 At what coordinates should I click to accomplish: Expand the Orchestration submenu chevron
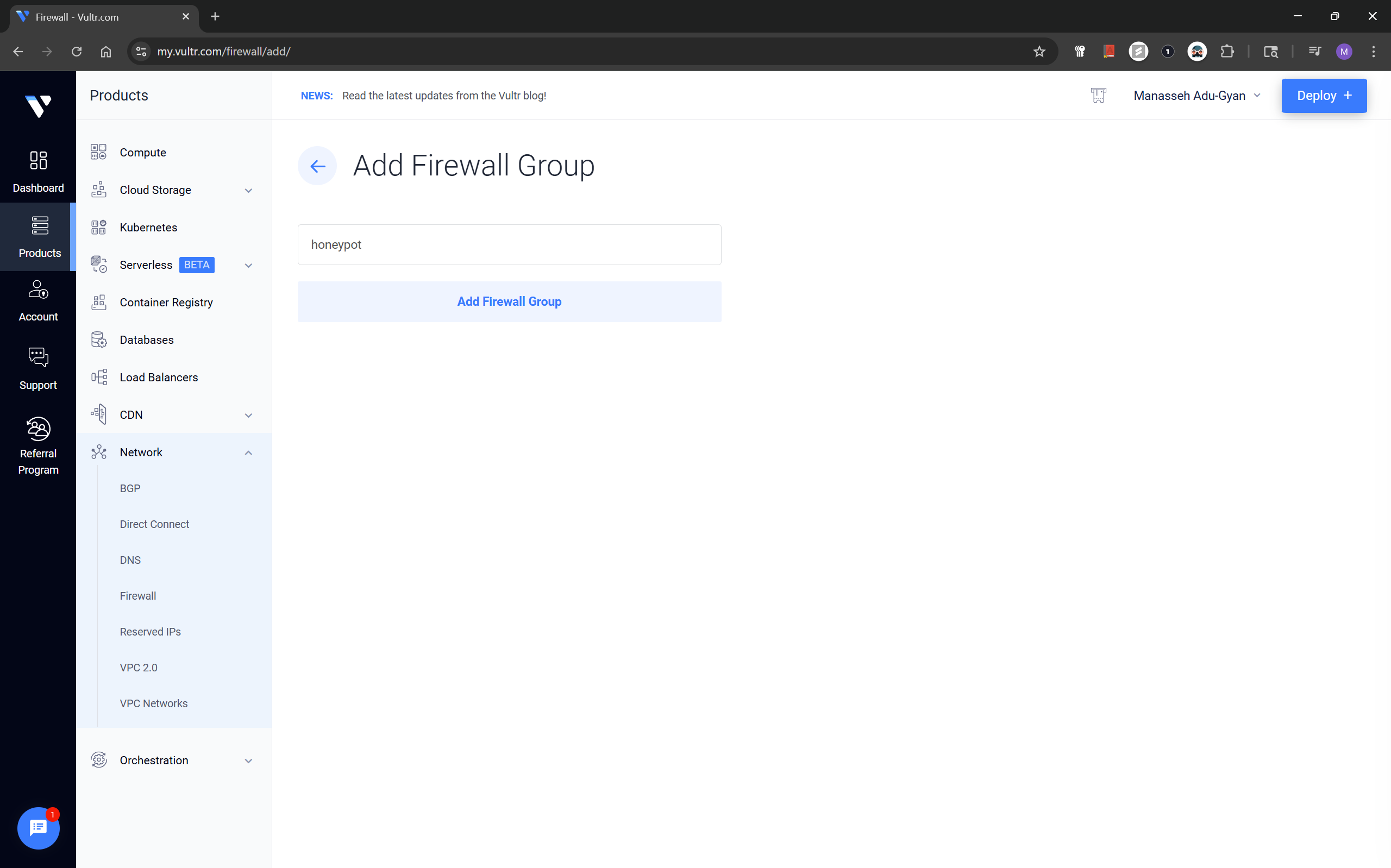tap(248, 760)
